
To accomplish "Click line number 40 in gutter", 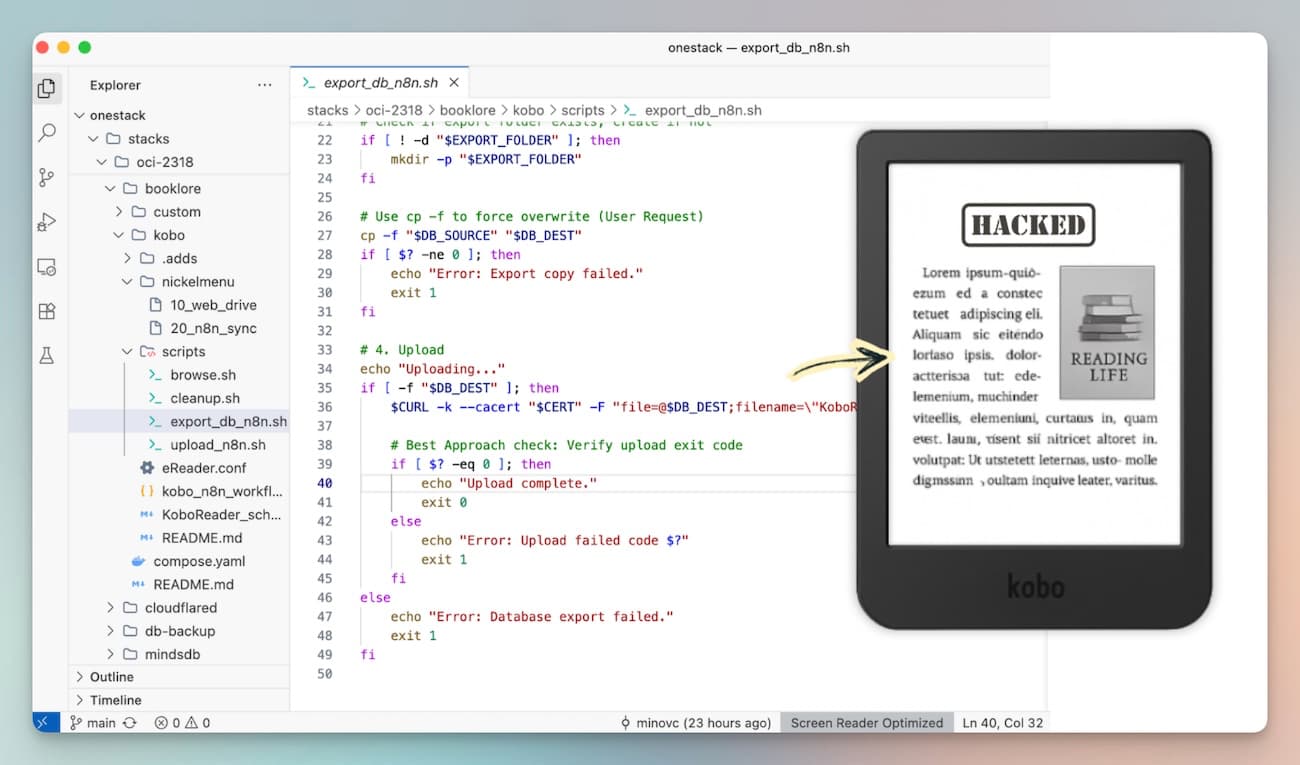I will (324, 483).
